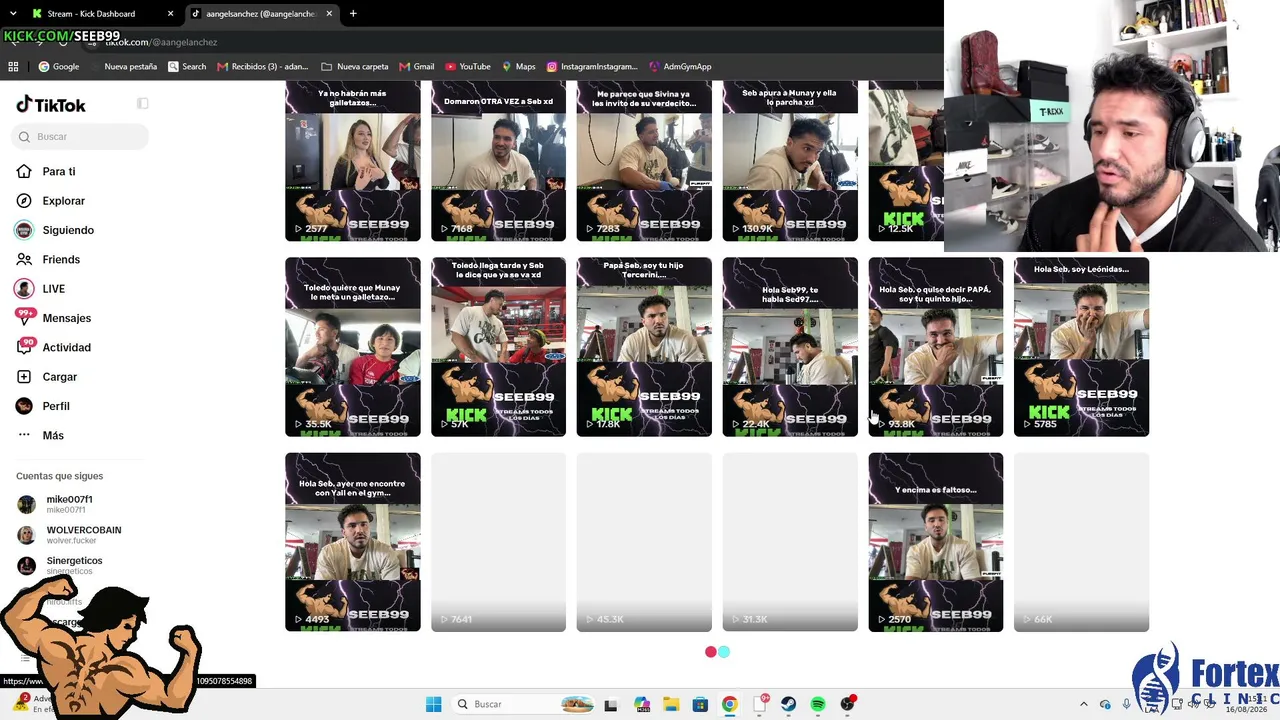Open Perfil avatar icon
1280x720 pixels.
[x=24, y=406]
